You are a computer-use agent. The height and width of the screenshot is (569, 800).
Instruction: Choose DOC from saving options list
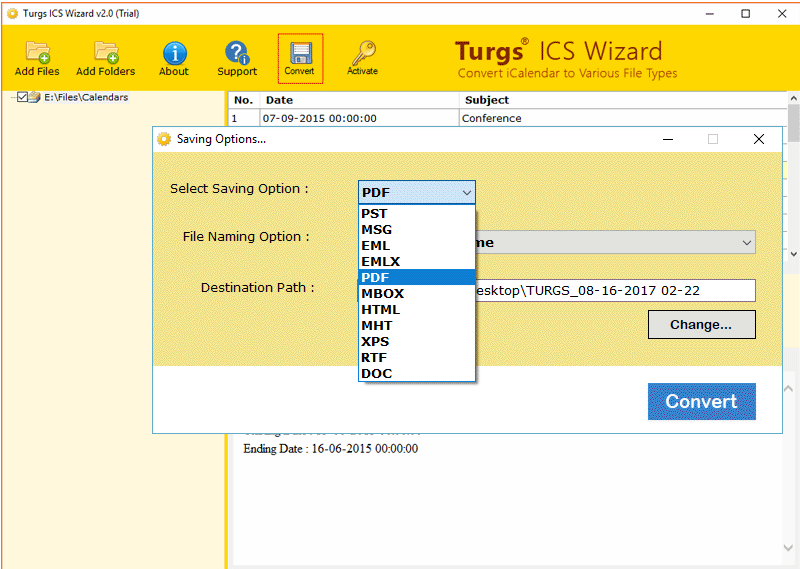417,374
